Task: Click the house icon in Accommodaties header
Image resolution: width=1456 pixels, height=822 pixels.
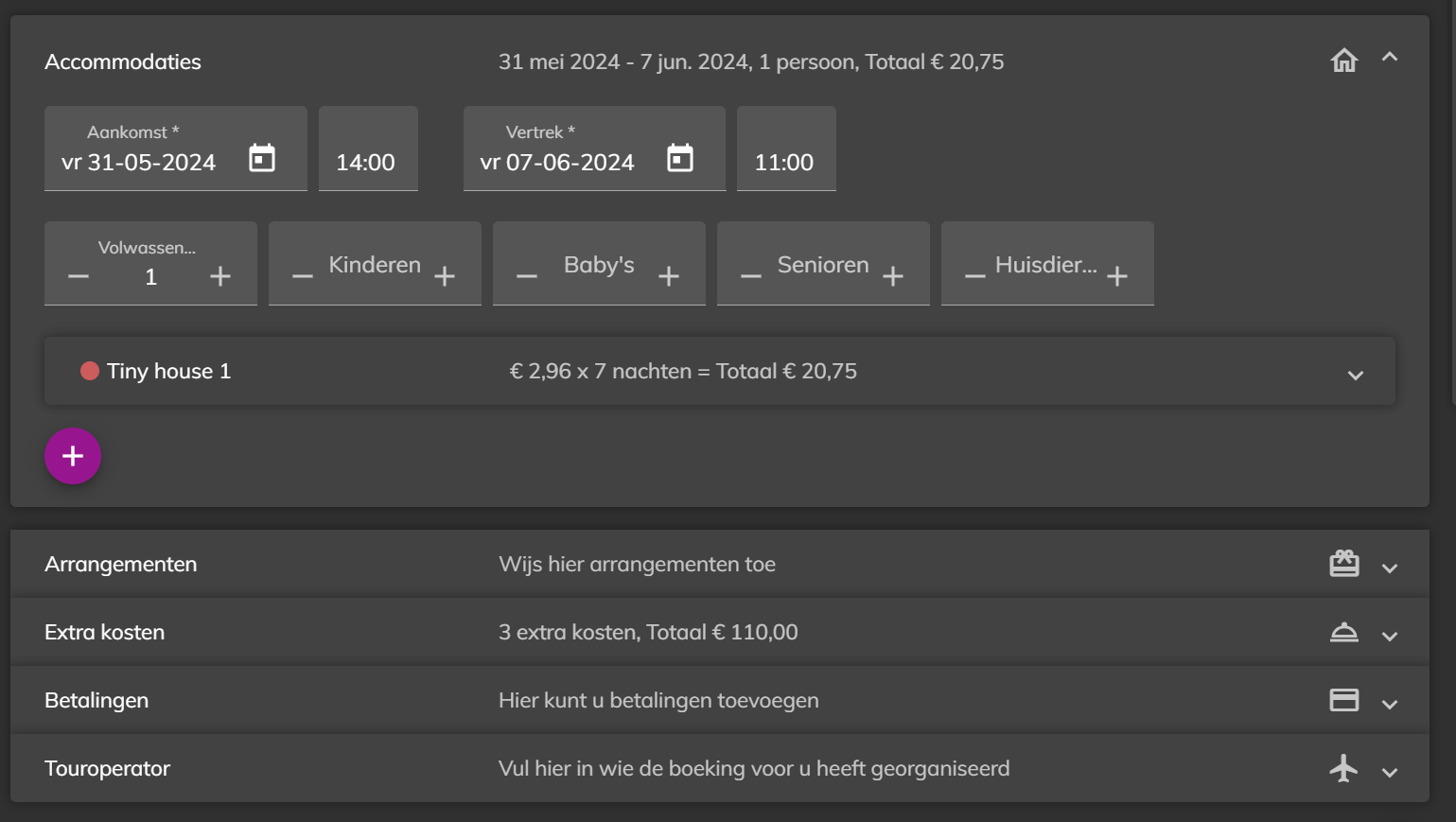Action: pyautogui.click(x=1344, y=61)
